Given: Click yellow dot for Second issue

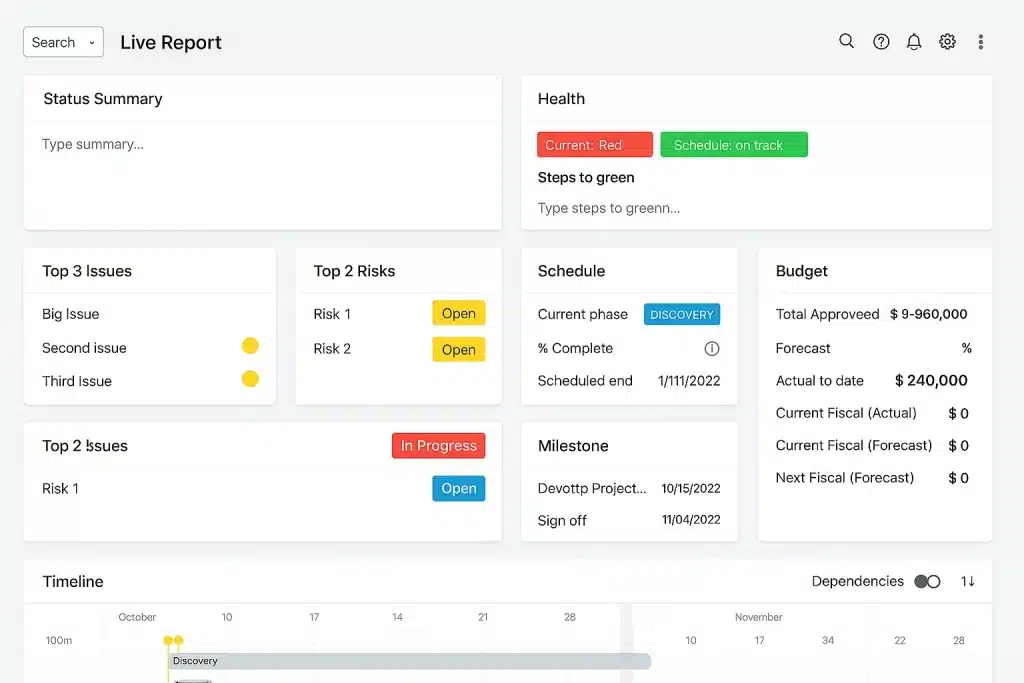Looking at the screenshot, I should click(x=250, y=345).
